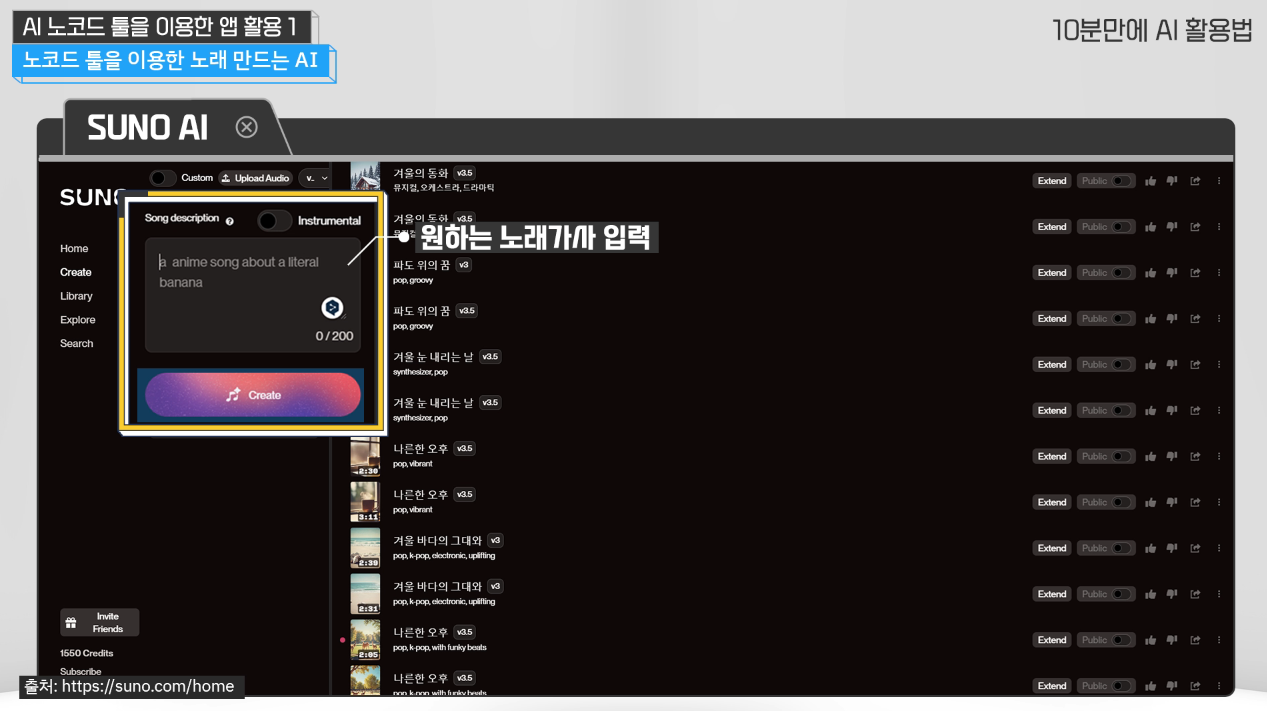
Task: Click the gift icon on Invite Friends
Action: coord(71,623)
